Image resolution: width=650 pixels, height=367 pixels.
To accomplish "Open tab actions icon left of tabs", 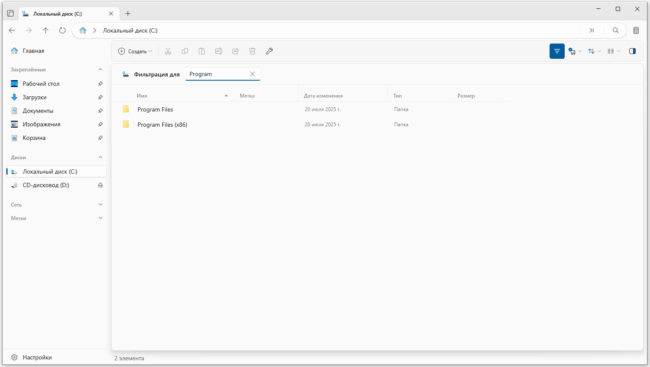I will [x=10, y=14].
